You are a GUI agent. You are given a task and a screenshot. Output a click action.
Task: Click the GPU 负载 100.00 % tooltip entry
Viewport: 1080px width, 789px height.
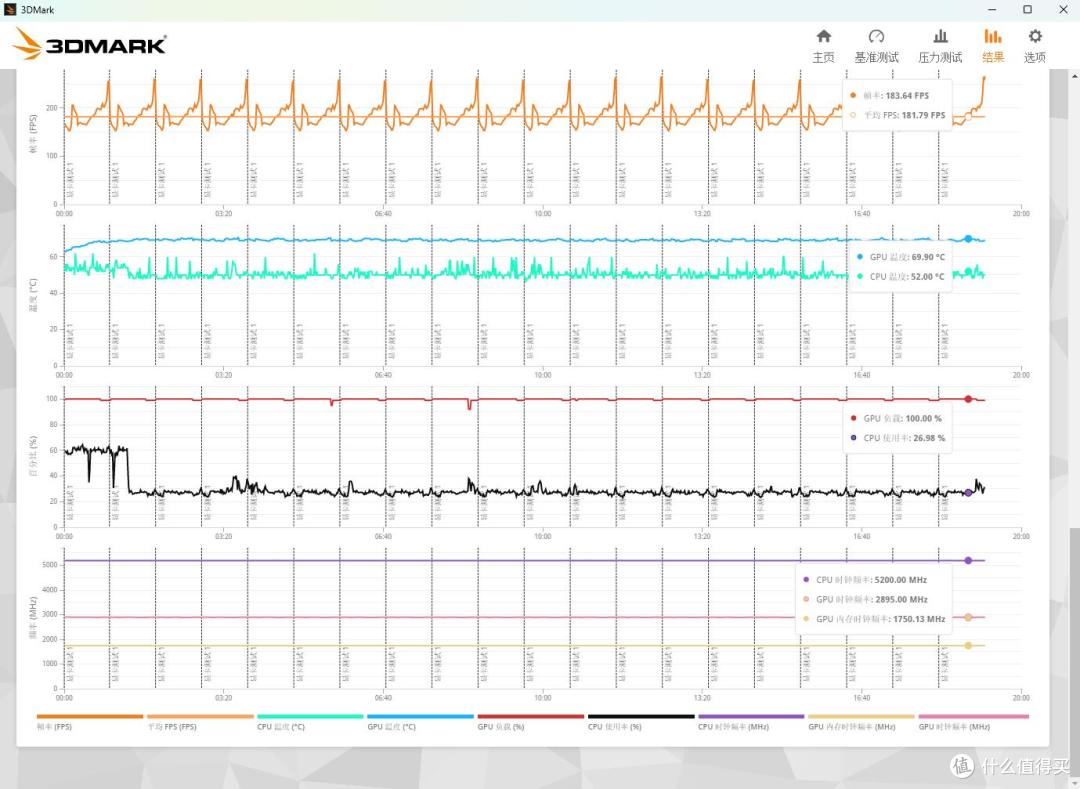coord(896,419)
